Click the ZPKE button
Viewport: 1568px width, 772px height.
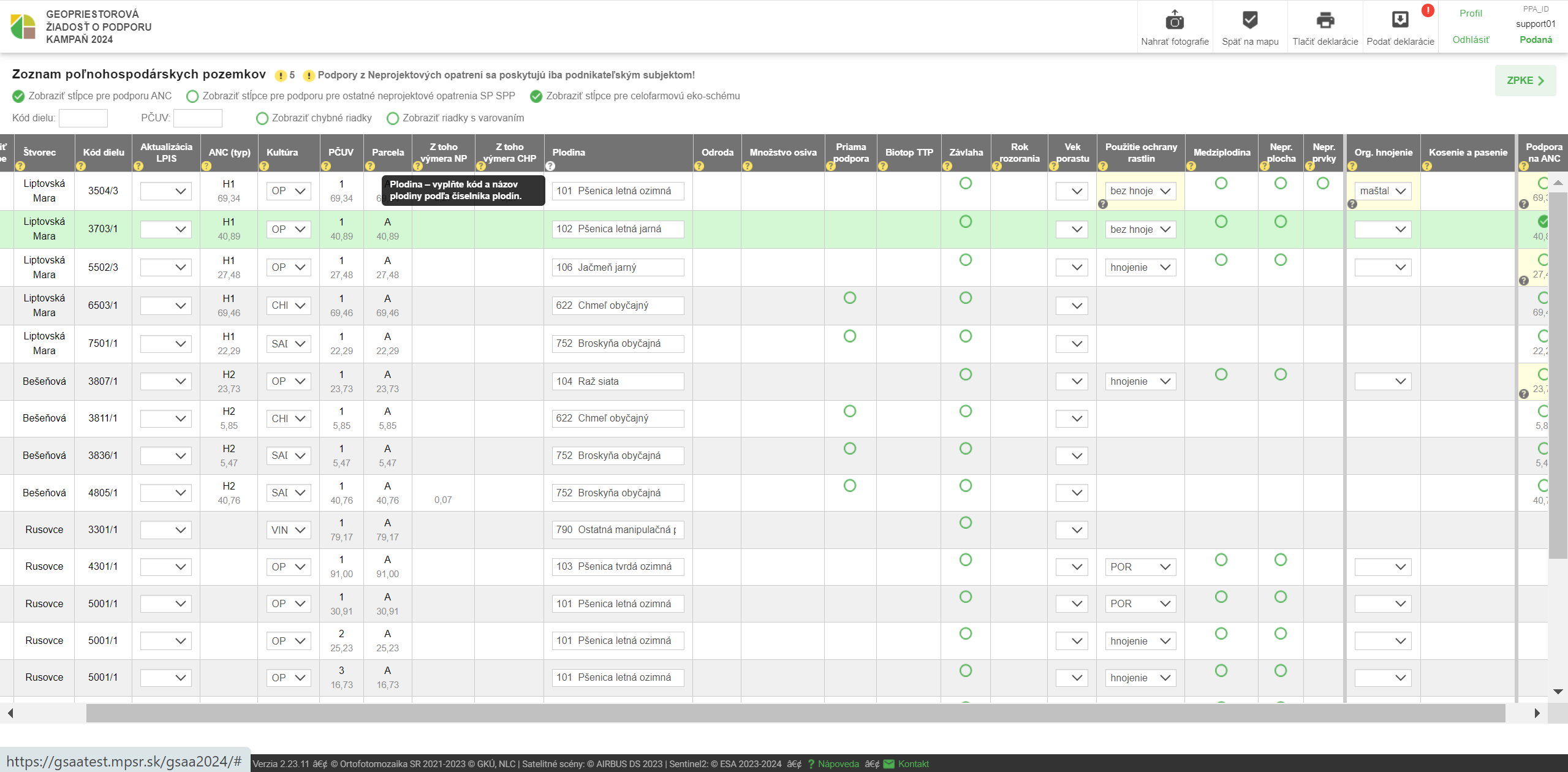1525,81
